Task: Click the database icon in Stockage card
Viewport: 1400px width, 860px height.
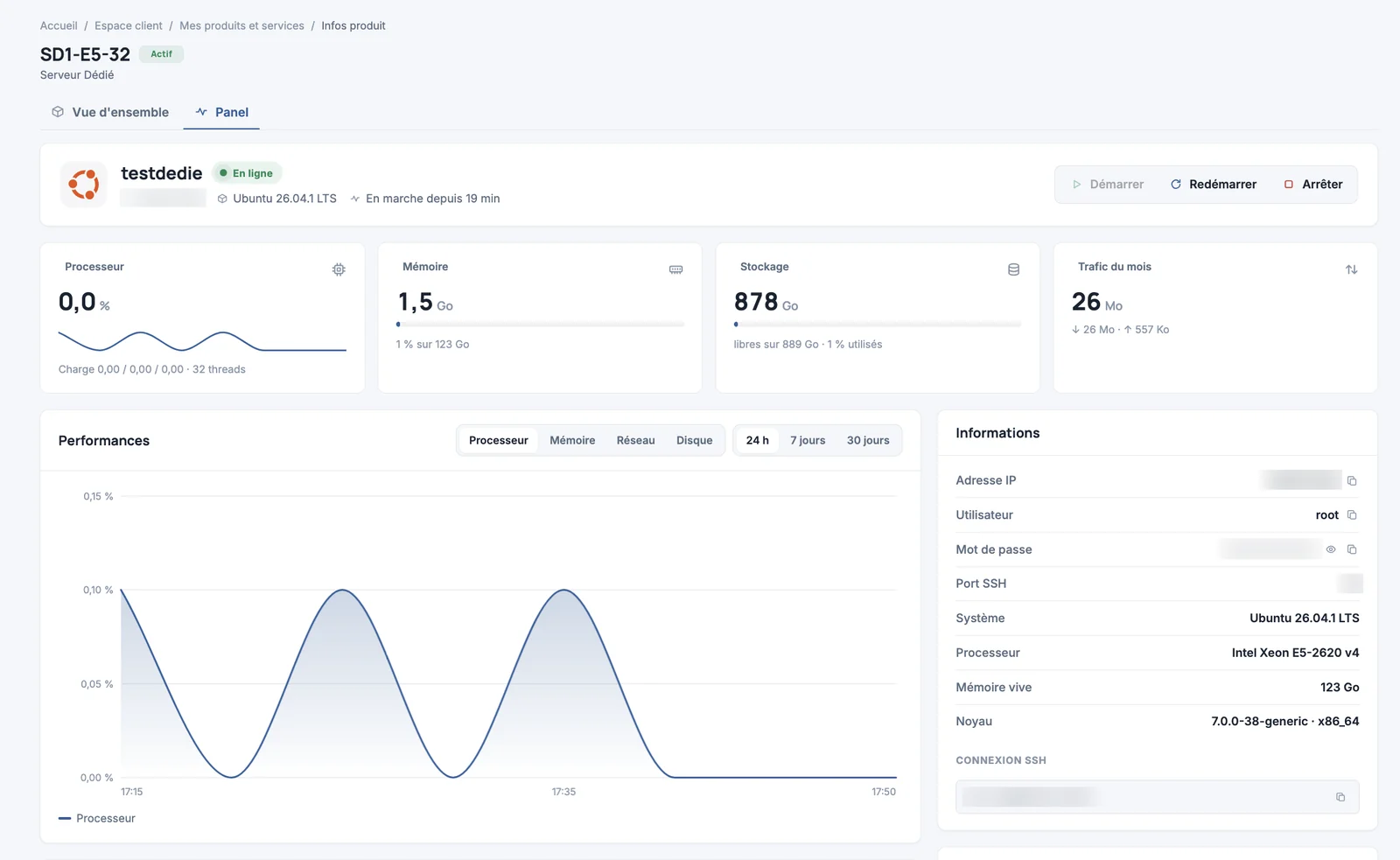Action: [1013, 269]
